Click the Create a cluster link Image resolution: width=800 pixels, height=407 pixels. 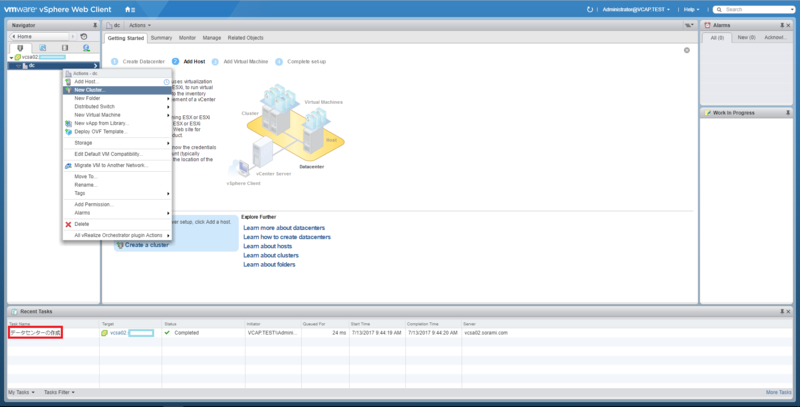coord(146,245)
